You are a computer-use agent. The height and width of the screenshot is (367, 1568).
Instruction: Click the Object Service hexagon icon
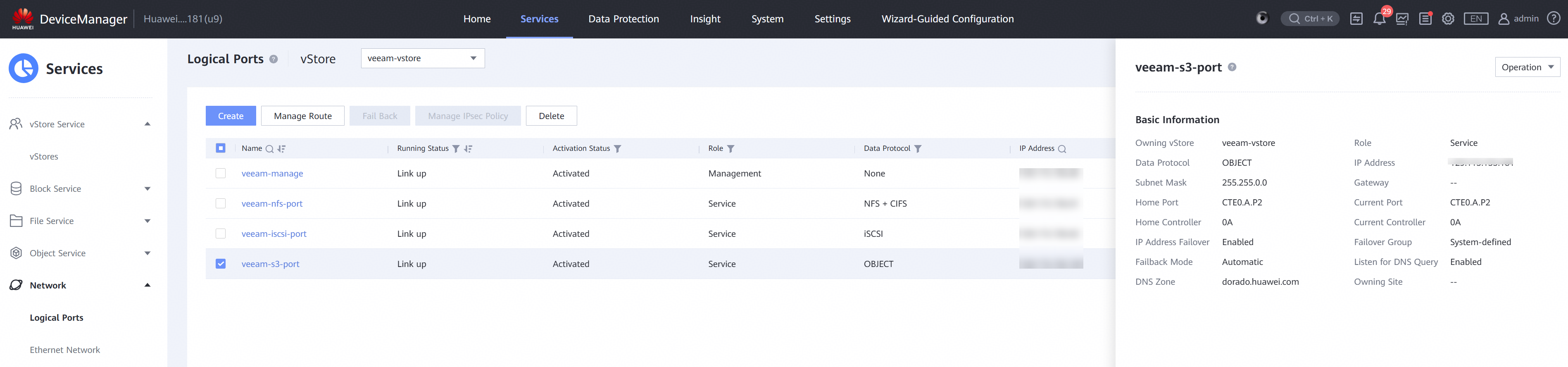(17, 253)
